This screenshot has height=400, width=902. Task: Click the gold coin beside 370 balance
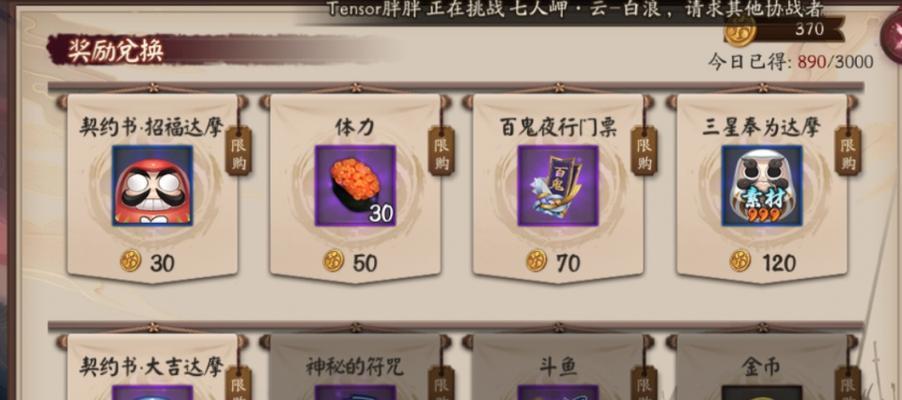click(740, 31)
